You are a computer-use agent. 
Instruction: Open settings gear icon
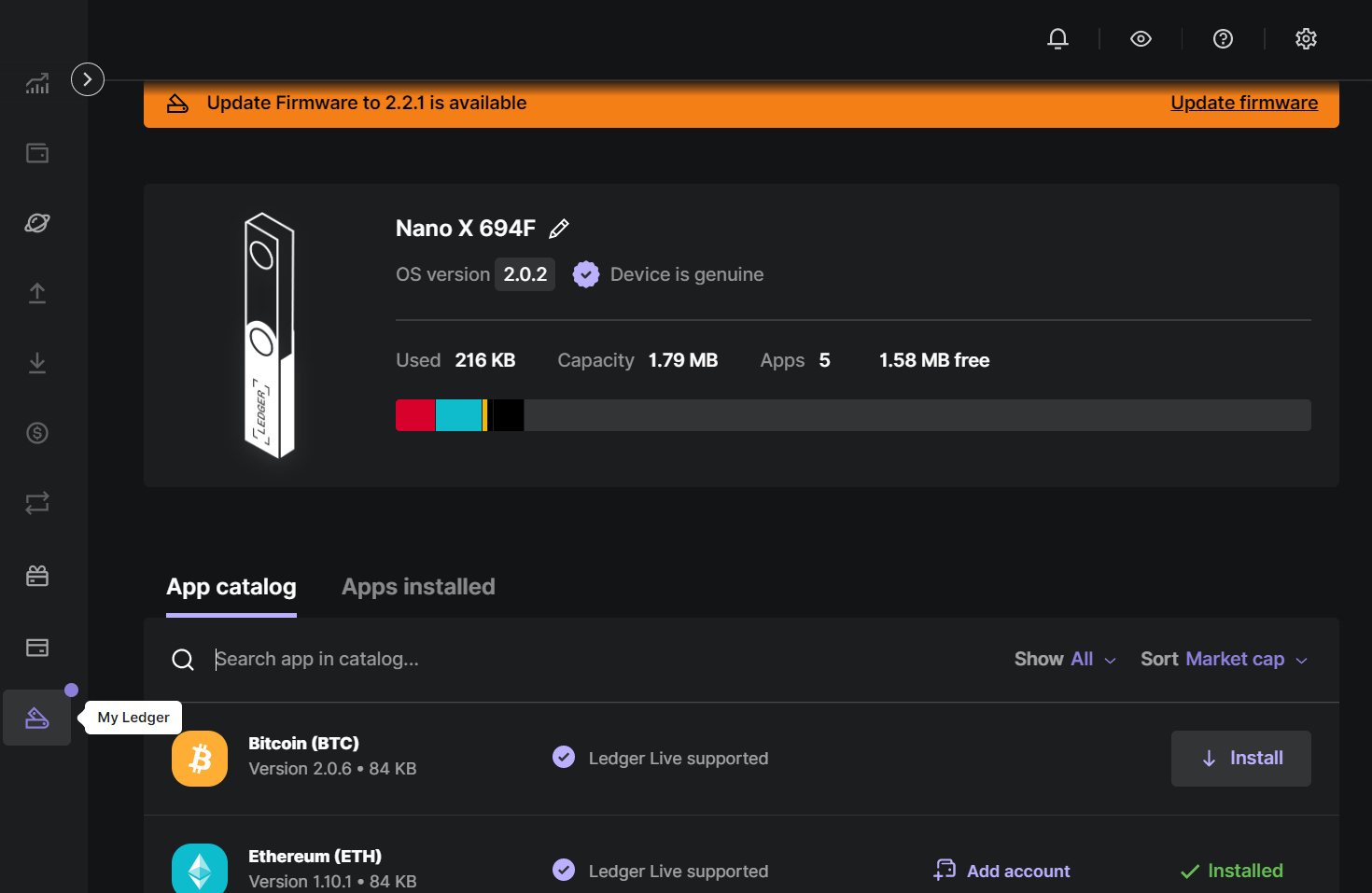point(1306,38)
